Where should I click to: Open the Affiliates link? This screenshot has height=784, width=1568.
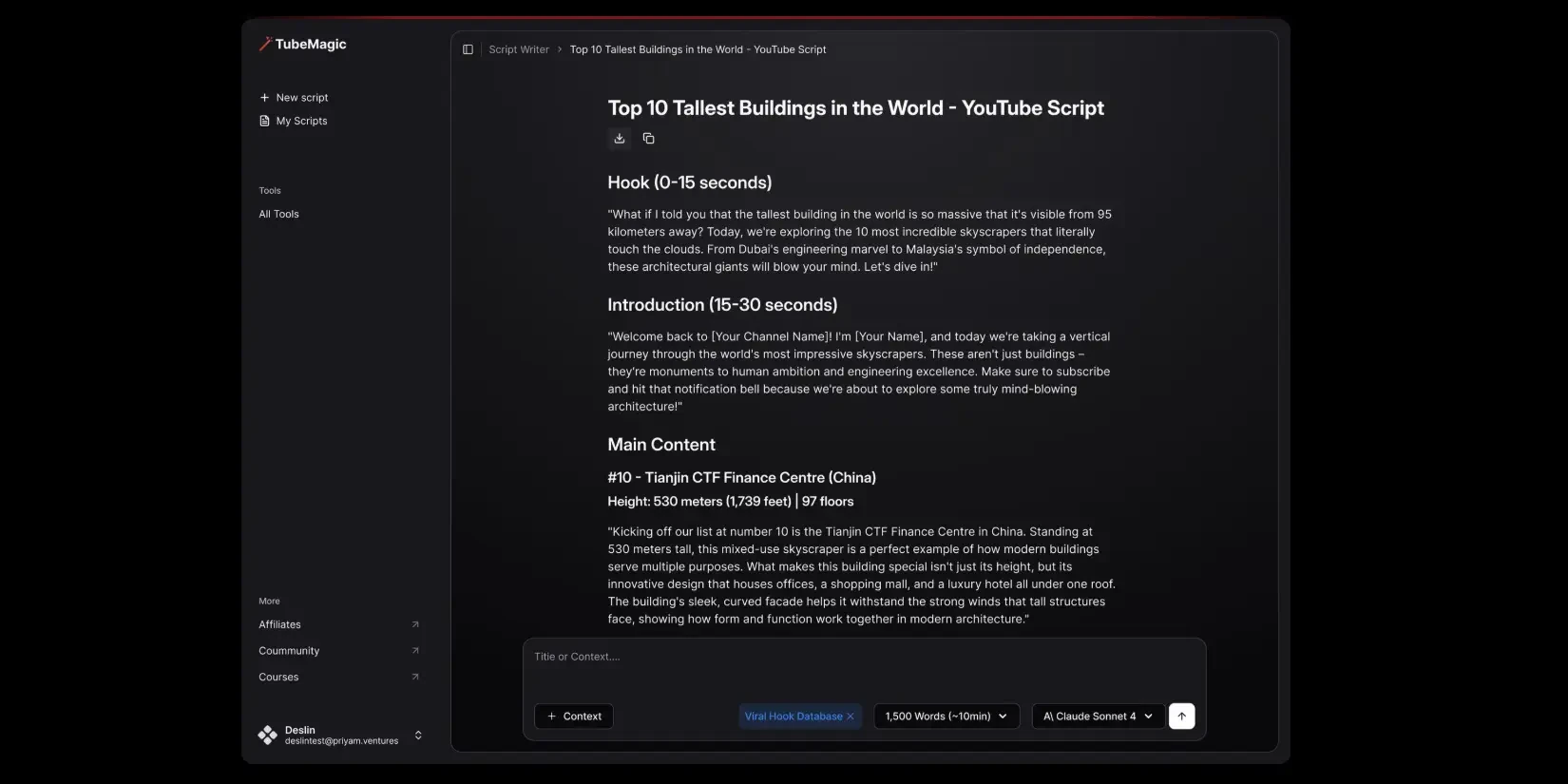point(279,624)
